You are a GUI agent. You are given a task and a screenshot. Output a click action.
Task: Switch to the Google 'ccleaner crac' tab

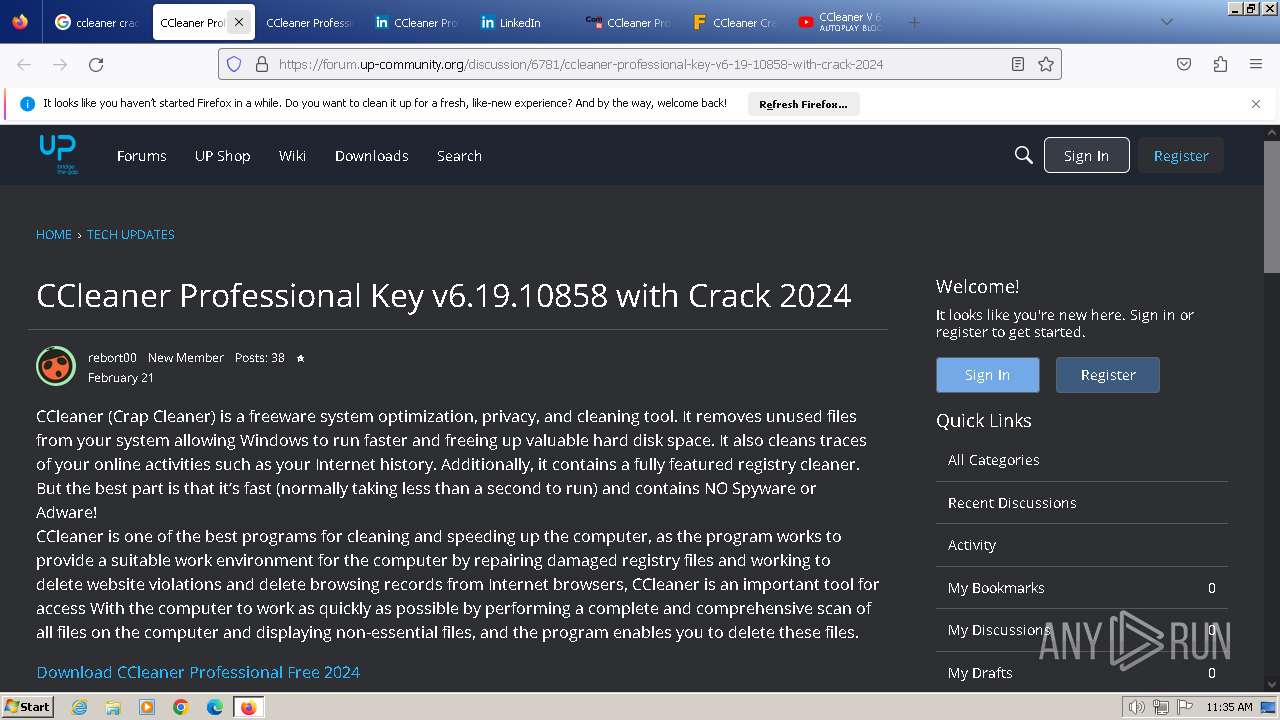pos(97,22)
